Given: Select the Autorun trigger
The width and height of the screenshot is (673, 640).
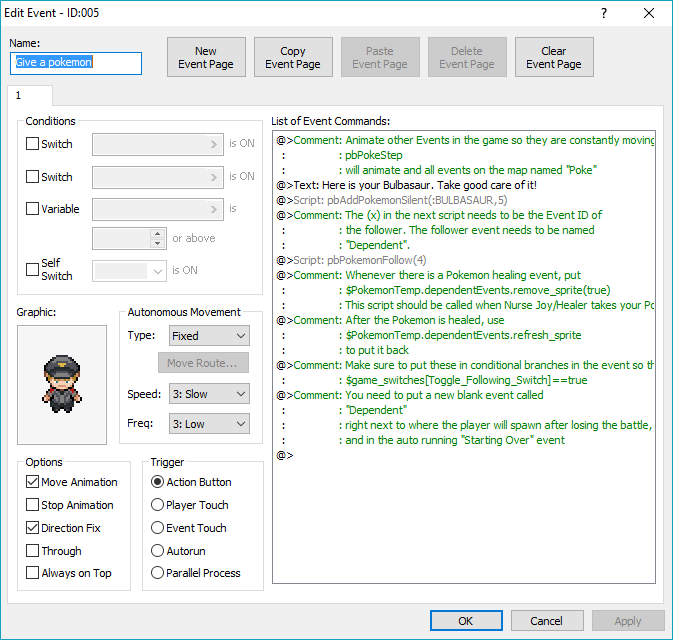Looking at the screenshot, I should tap(158, 550).
